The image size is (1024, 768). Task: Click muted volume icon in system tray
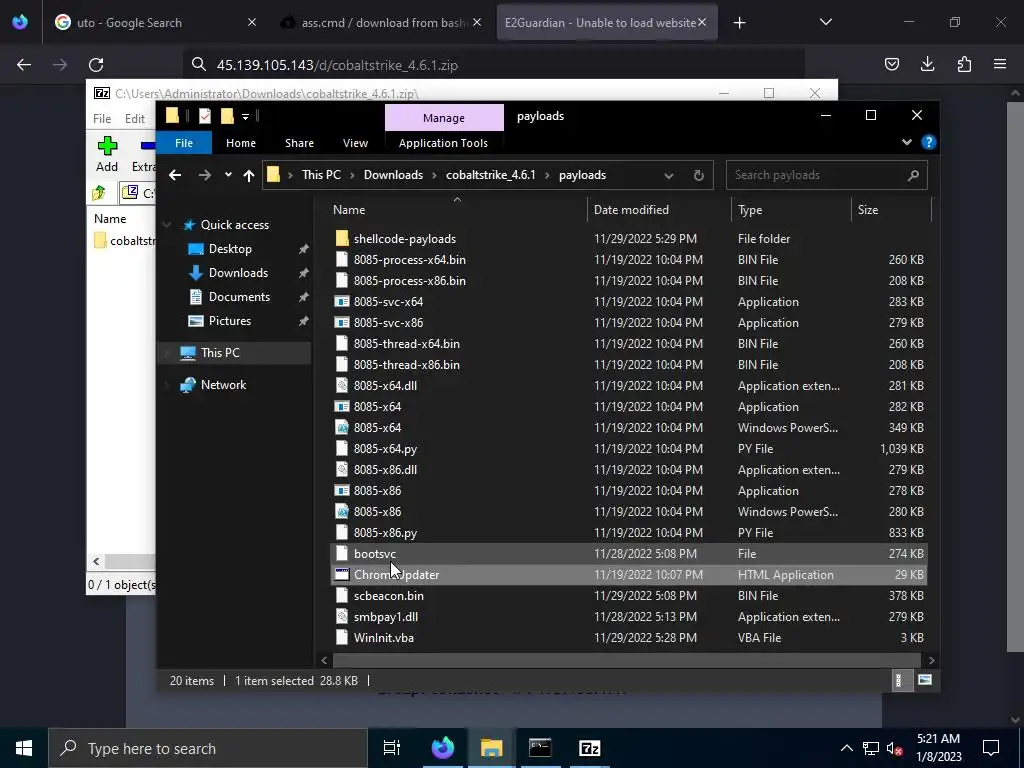pos(894,748)
